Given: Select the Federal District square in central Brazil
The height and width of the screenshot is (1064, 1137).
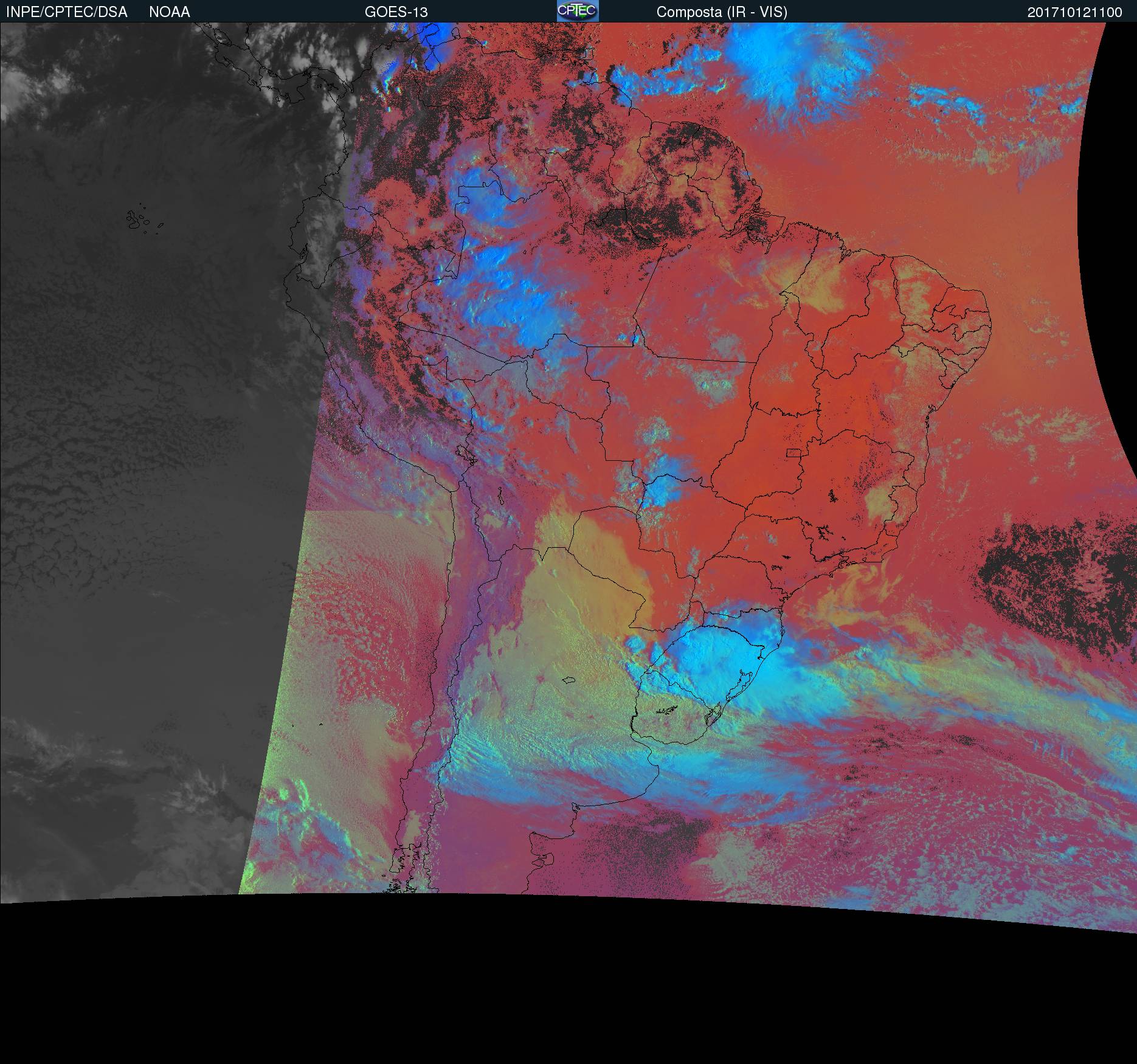Looking at the screenshot, I should [793, 452].
